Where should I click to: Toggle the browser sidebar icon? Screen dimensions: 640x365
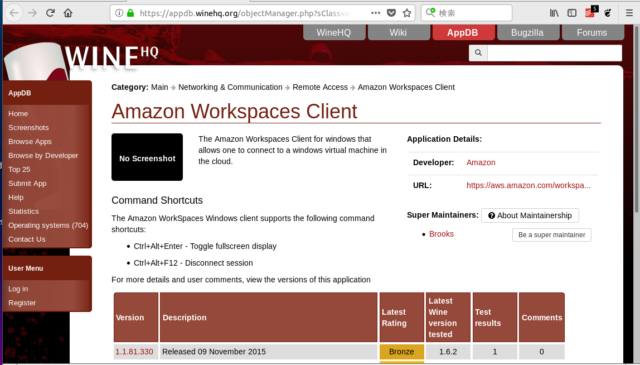(x=572, y=13)
